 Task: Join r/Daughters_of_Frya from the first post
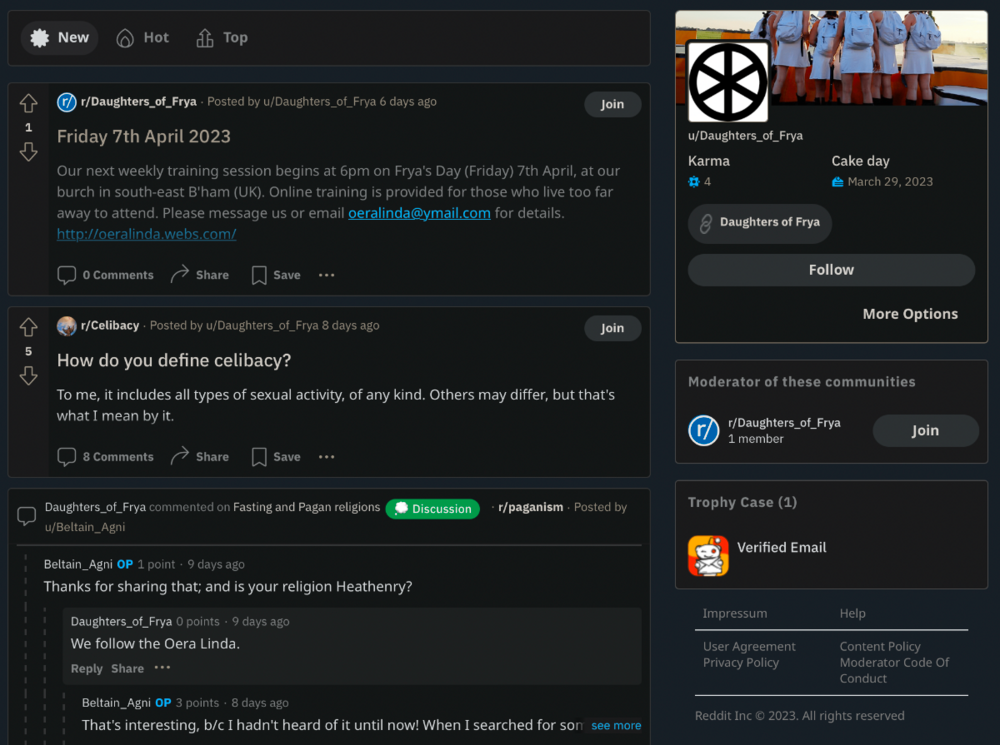612,104
